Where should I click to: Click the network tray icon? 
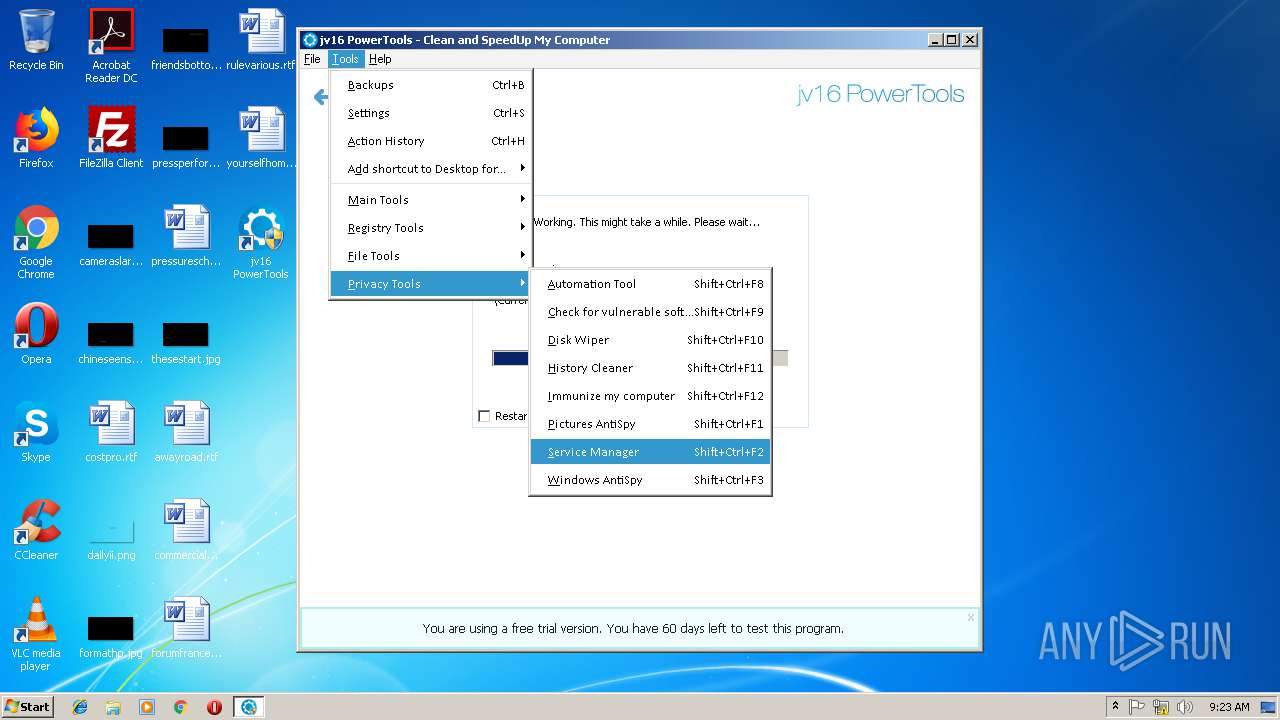click(1161, 707)
